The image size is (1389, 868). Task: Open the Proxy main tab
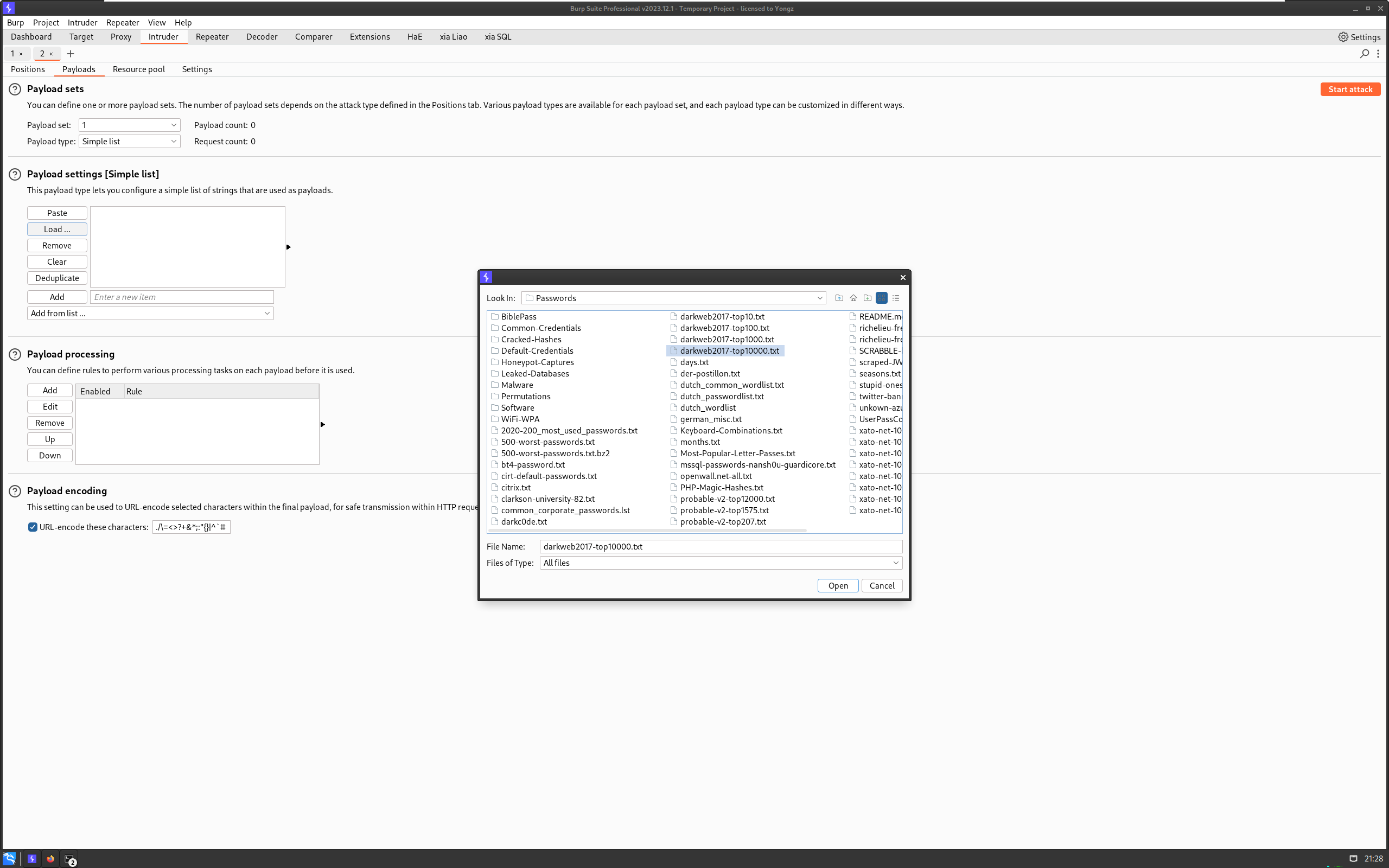point(120,37)
